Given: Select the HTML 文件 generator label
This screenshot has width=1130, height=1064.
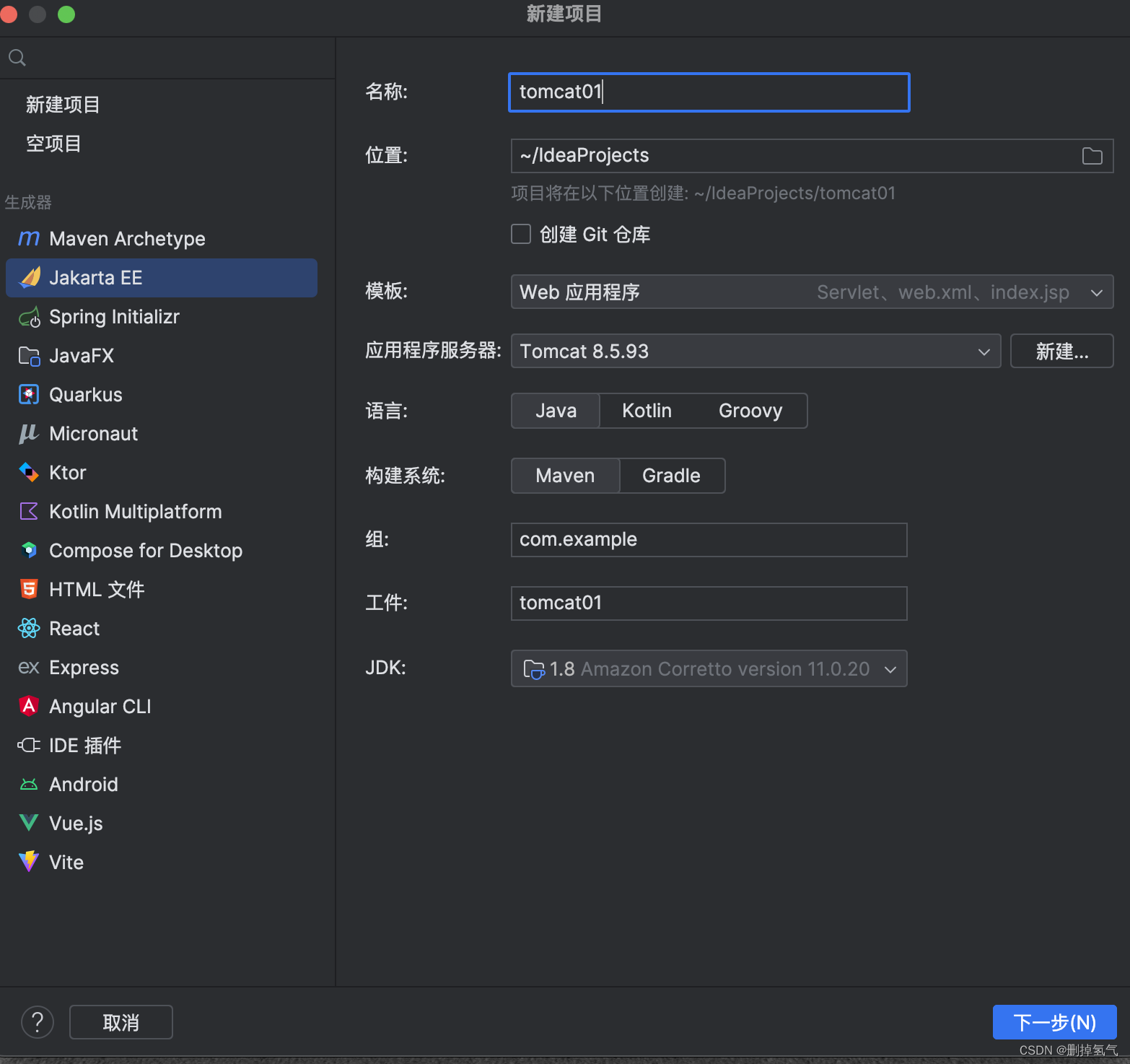Looking at the screenshot, I should [97, 590].
